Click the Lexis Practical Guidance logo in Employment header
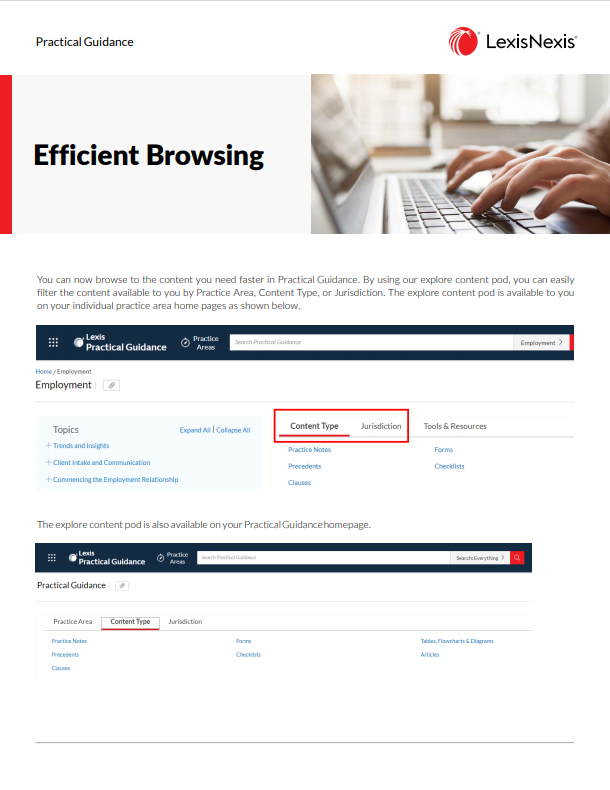Screen dimensions: 610x790 (x=120, y=342)
